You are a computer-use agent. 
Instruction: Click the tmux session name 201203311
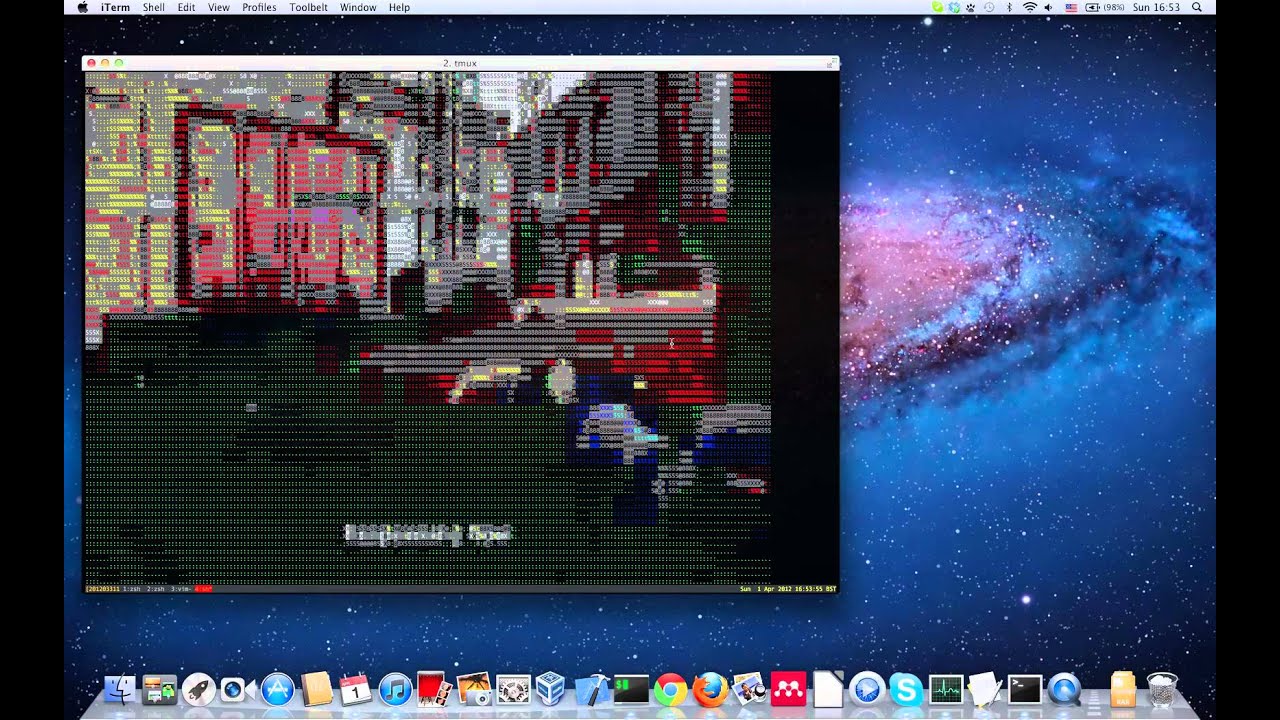click(x=103, y=589)
